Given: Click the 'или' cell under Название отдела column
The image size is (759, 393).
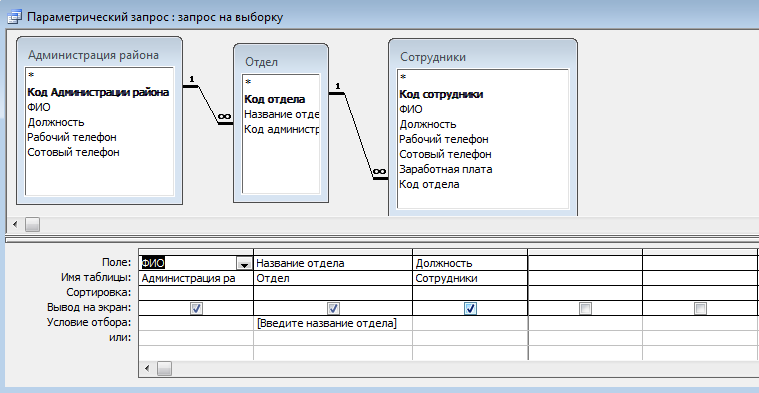Looking at the screenshot, I should [333, 338].
